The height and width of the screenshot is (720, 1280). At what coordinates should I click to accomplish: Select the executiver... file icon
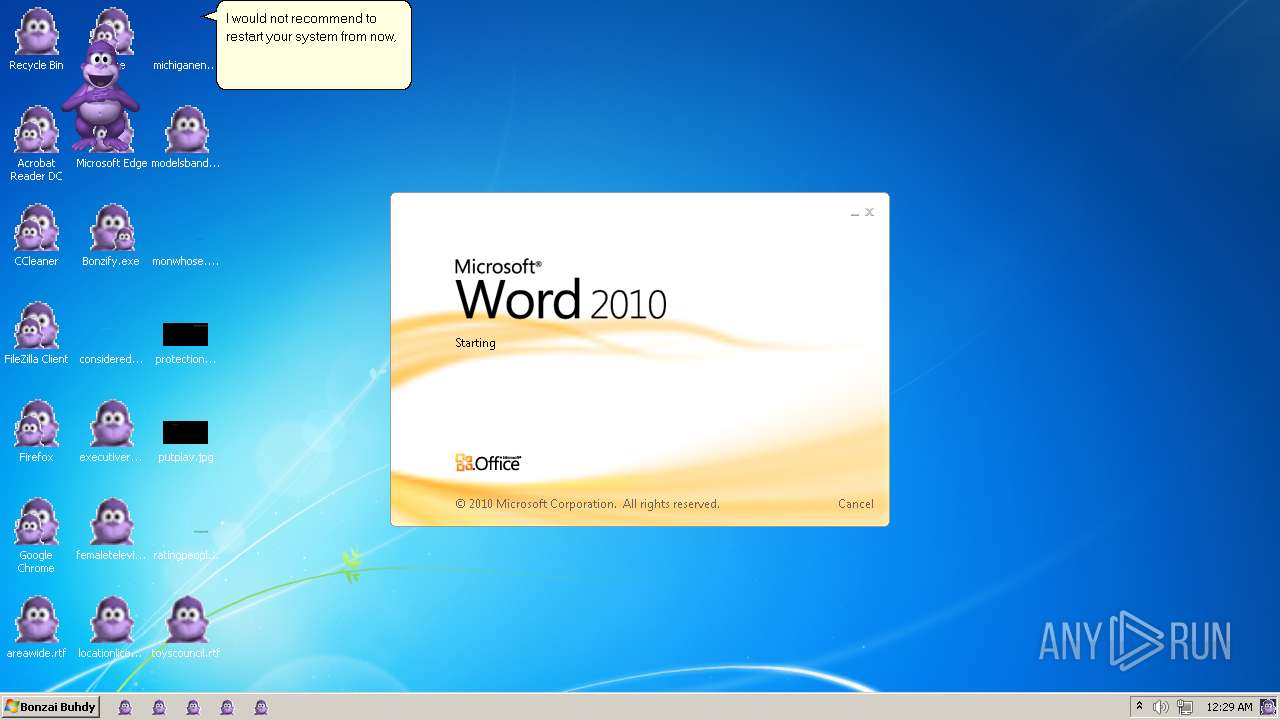point(111,432)
